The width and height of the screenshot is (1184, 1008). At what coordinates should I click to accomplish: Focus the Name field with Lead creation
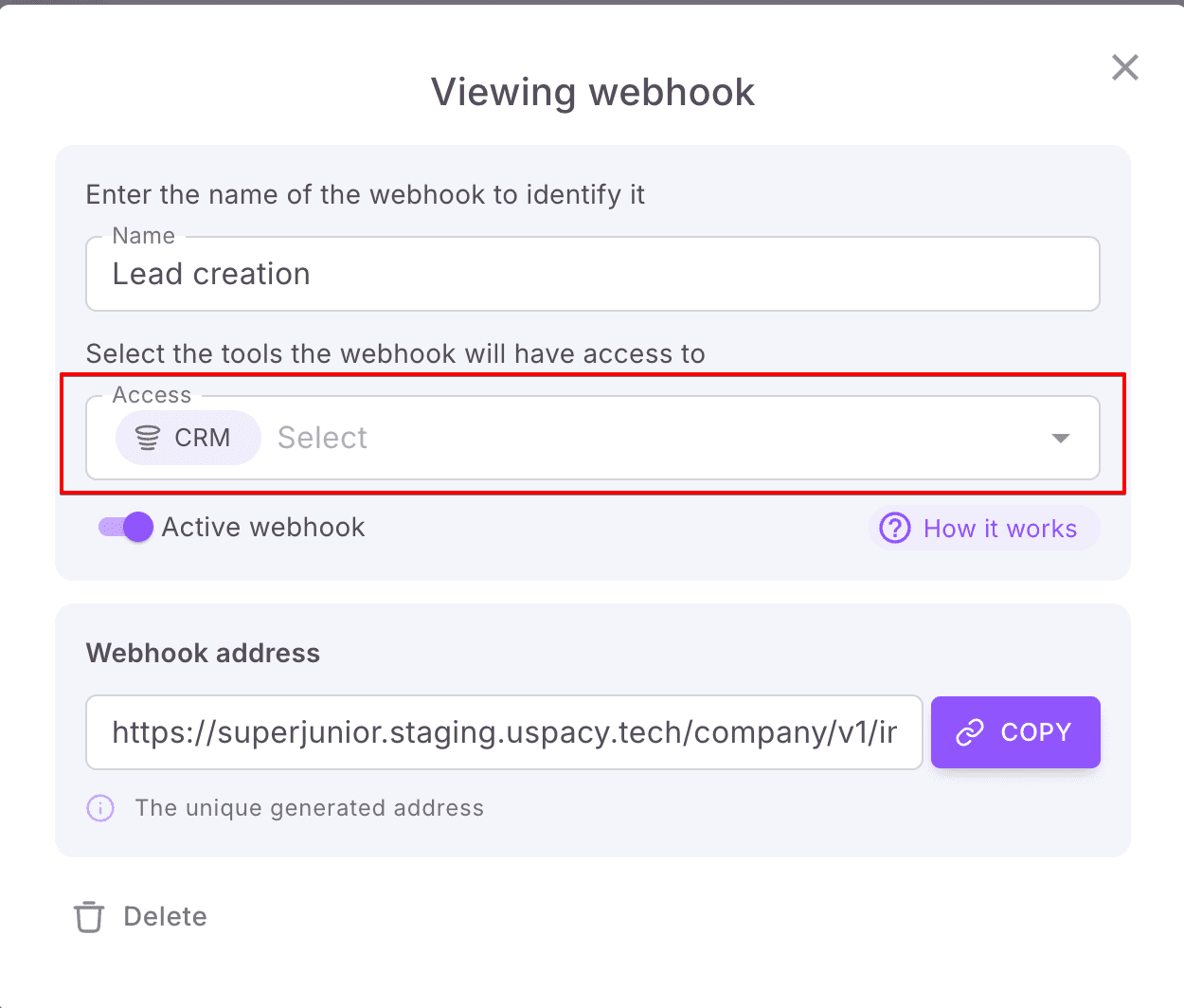pyautogui.click(x=592, y=274)
